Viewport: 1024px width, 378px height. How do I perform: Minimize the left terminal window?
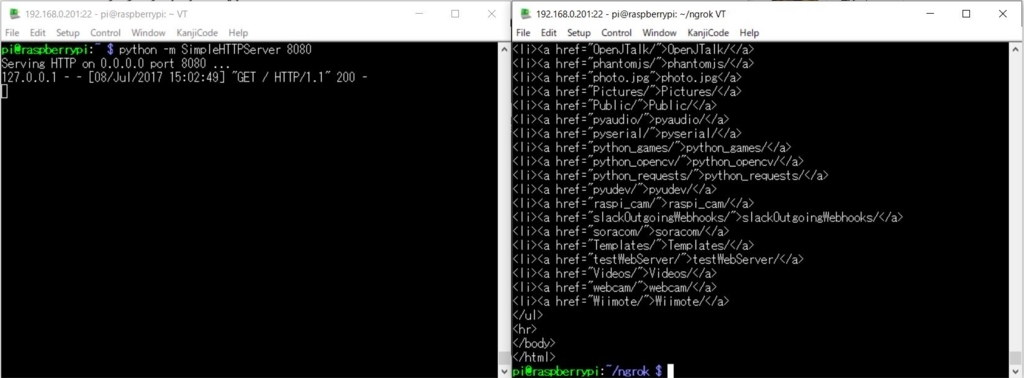click(419, 14)
